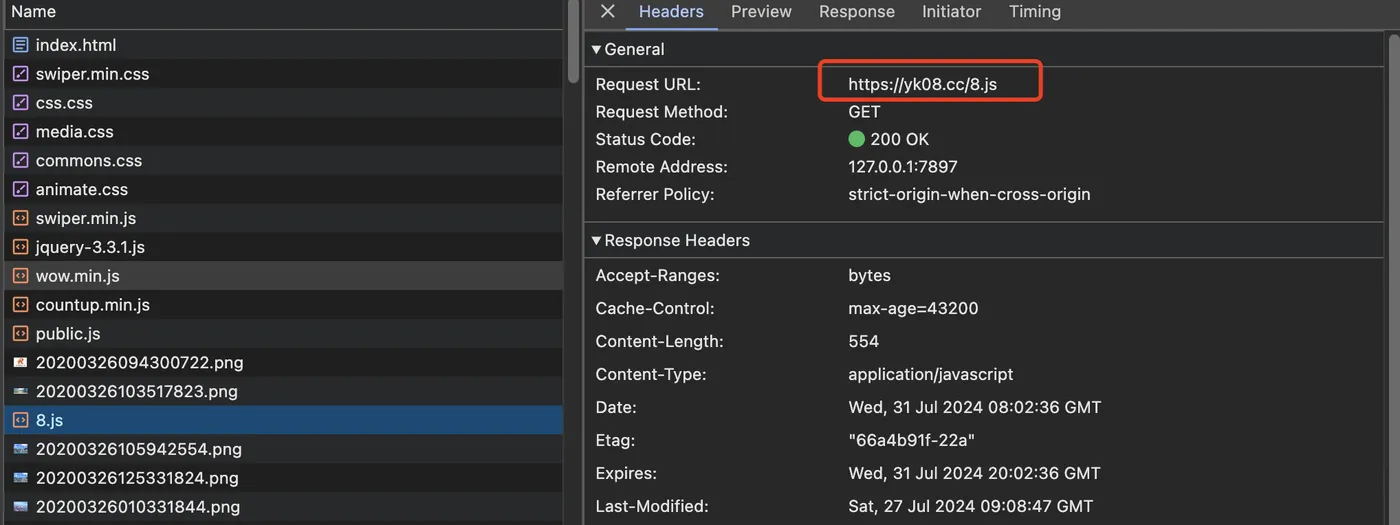This screenshot has height=525, width=1400.
Task: Click the green 200 OK status dot
Action: point(856,140)
